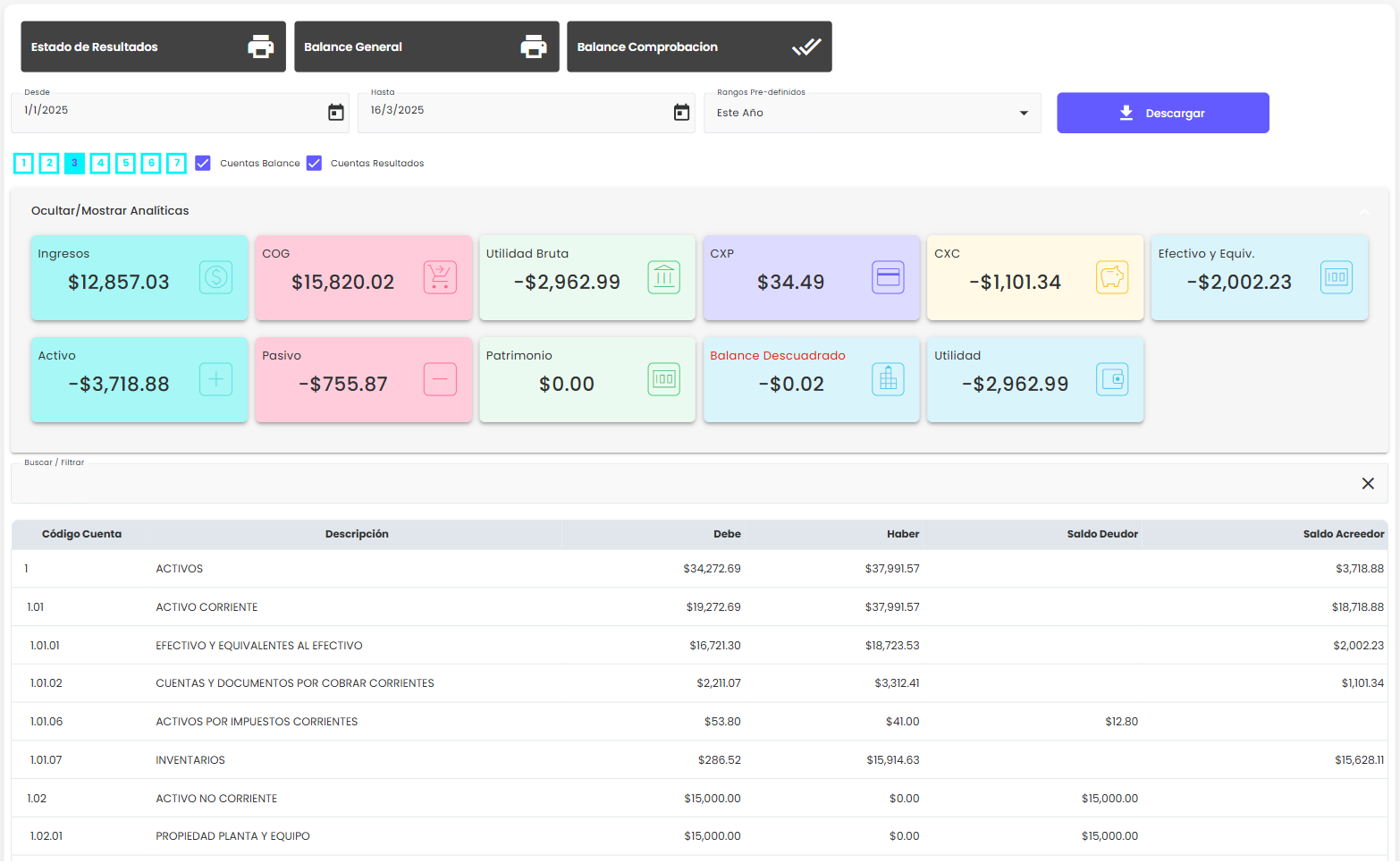Collapse the Ocultar/Mostrar Analíticas panel

(x=1364, y=211)
